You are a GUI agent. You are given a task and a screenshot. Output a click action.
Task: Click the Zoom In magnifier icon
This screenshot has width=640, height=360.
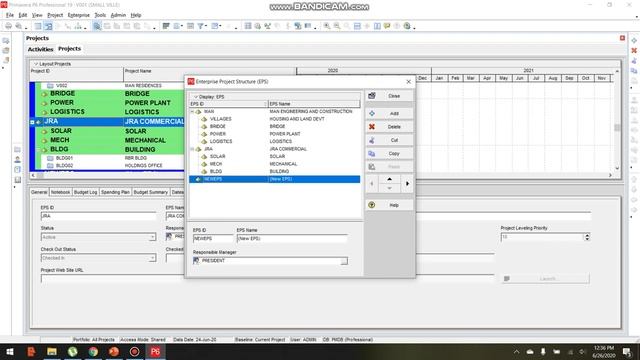point(327,26)
